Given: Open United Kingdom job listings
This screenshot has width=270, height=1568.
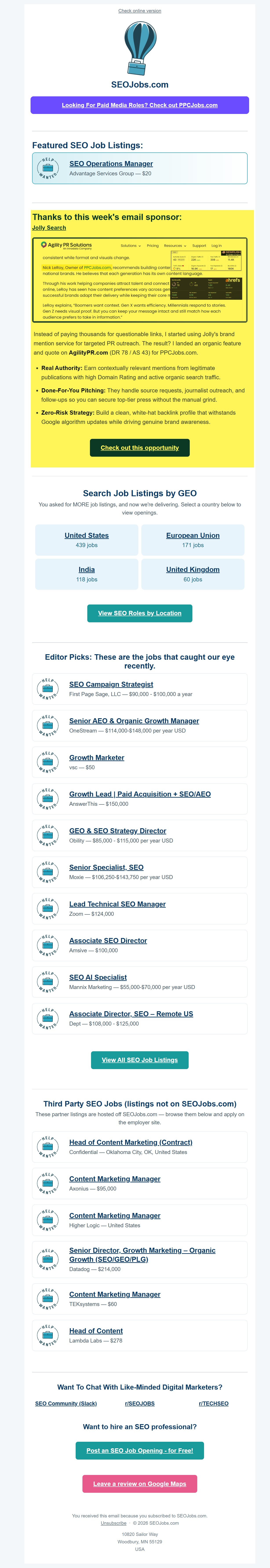Looking at the screenshot, I should click(x=193, y=570).
